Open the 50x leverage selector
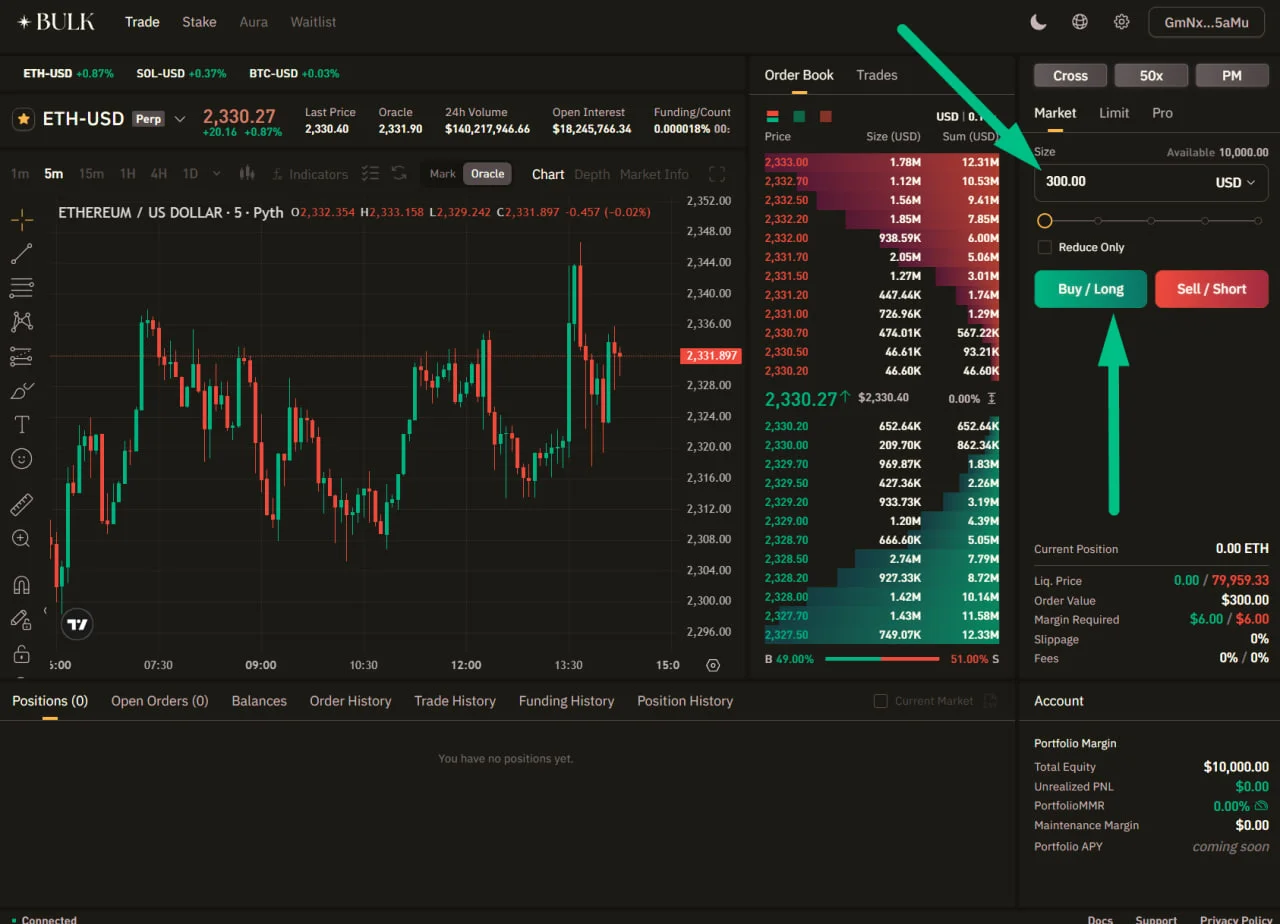 (1151, 76)
